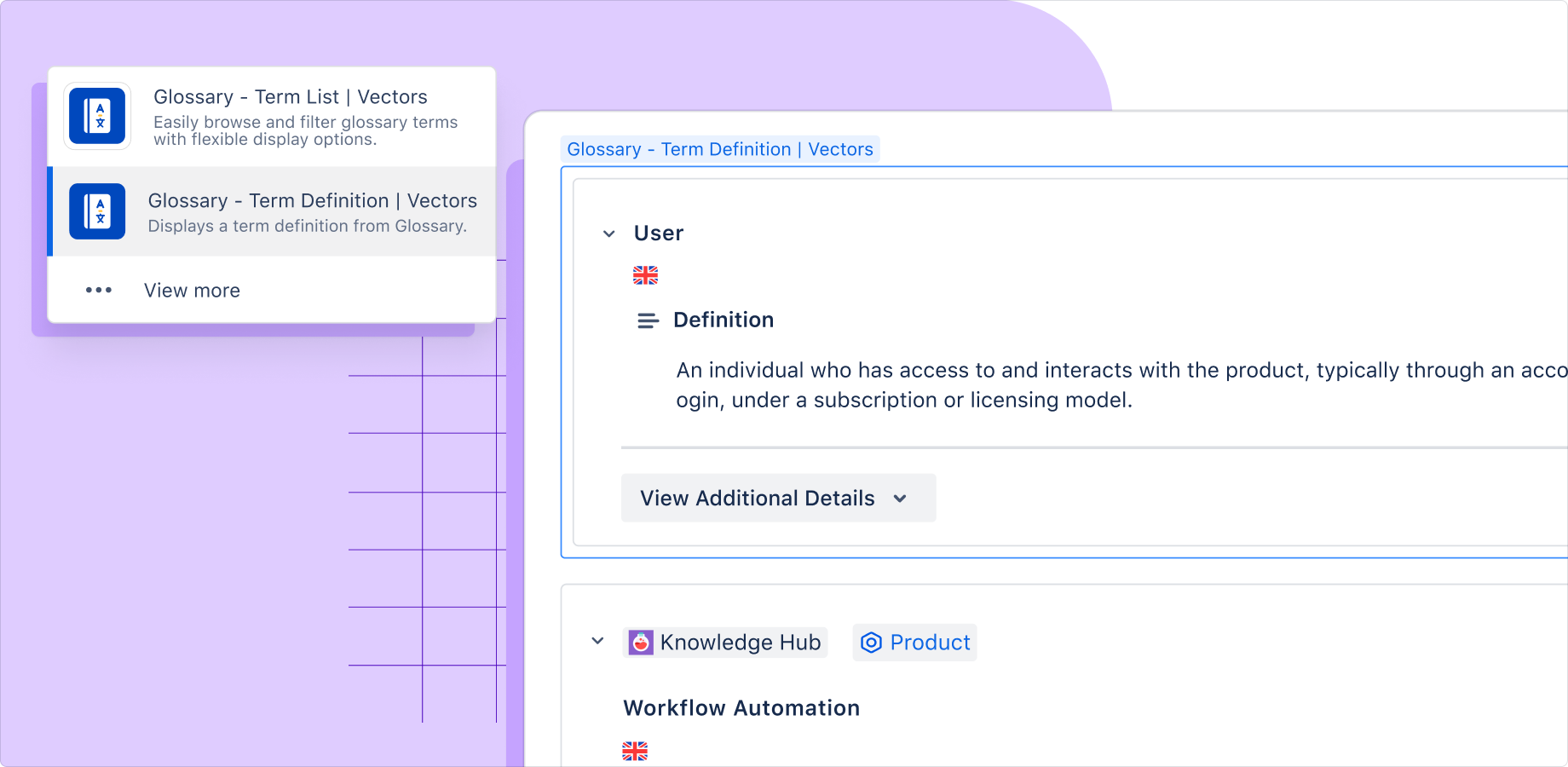The height and width of the screenshot is (767, 1568).
Task: Click the Product hexagon icon
Action: [x=871, y=643]
